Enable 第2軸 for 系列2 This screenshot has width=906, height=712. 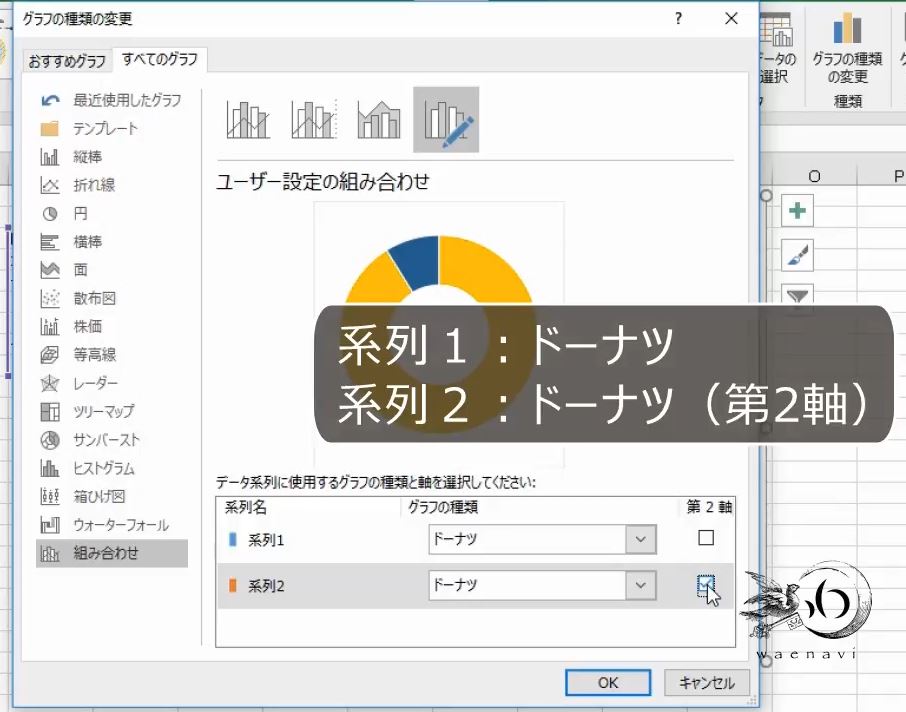(705, 585)
